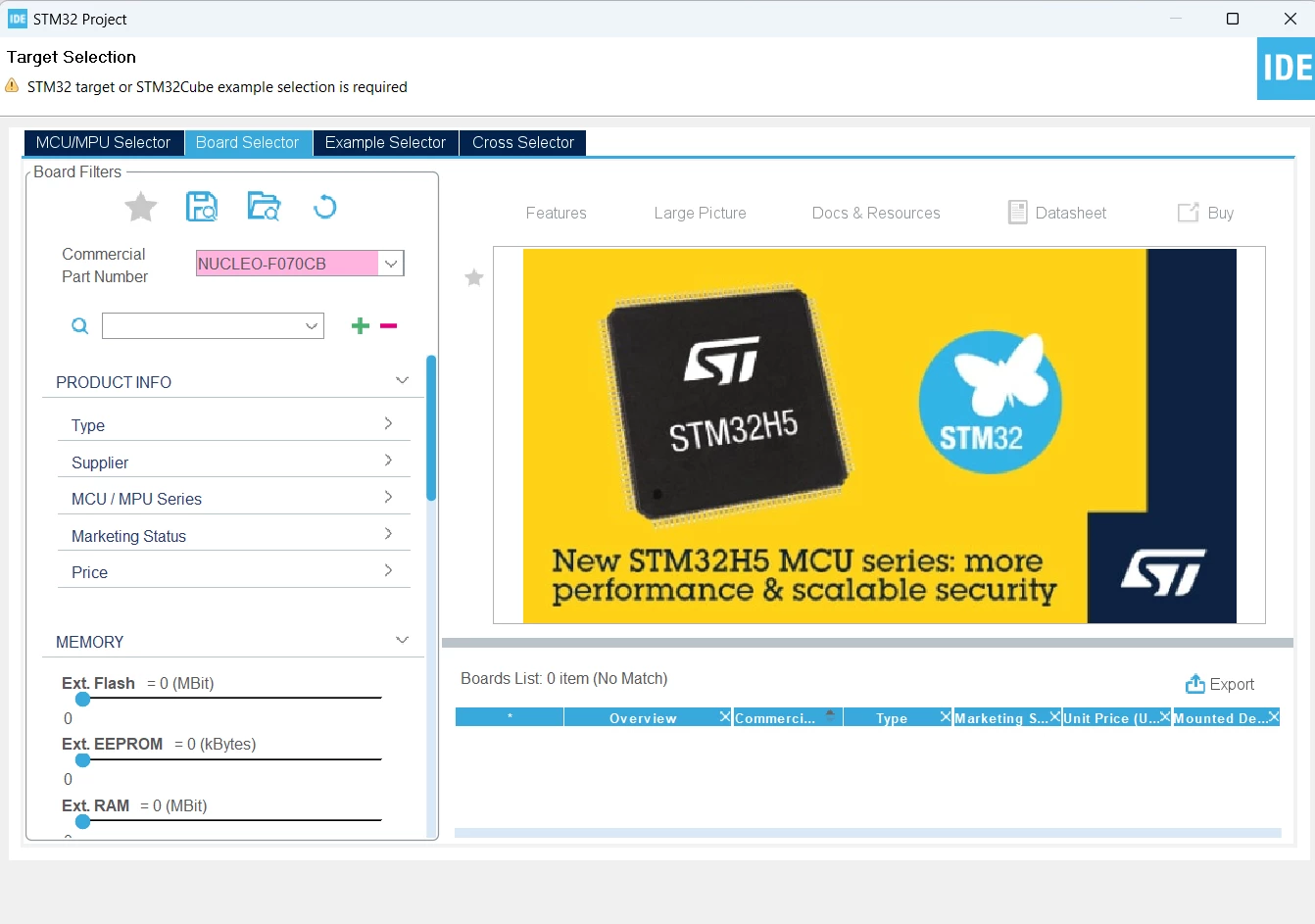Viewport: 1315px width, 924px height.
Task: Open Docs & Resources
Action: [876, 213]
